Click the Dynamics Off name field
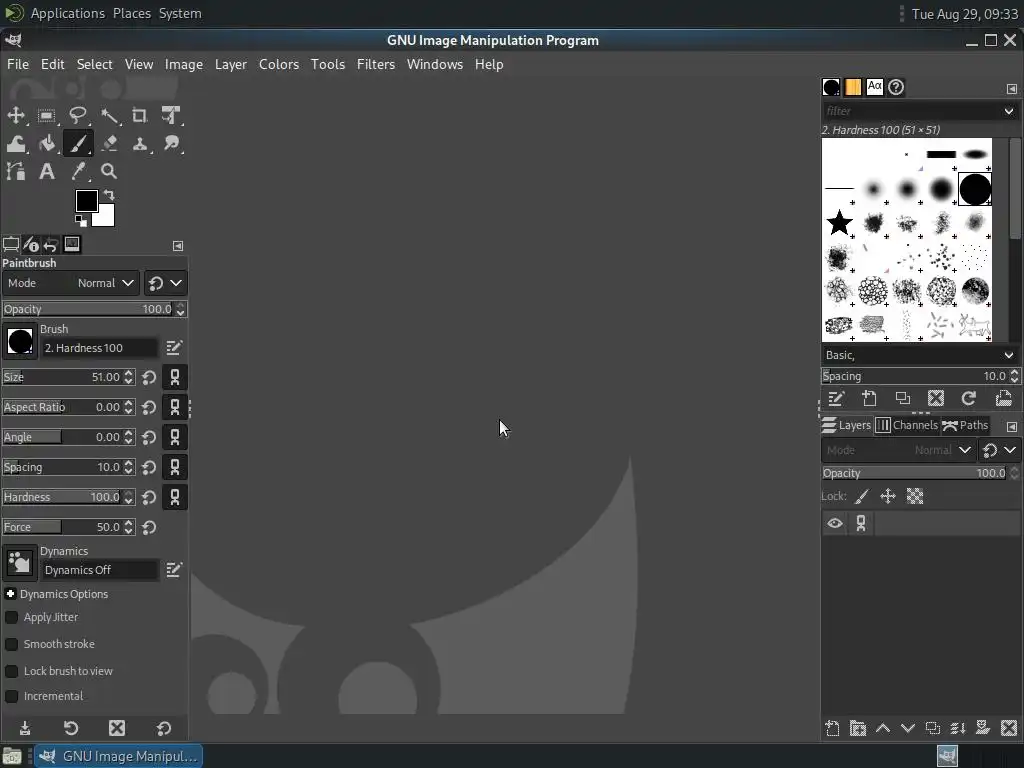 tap(100, 570)
